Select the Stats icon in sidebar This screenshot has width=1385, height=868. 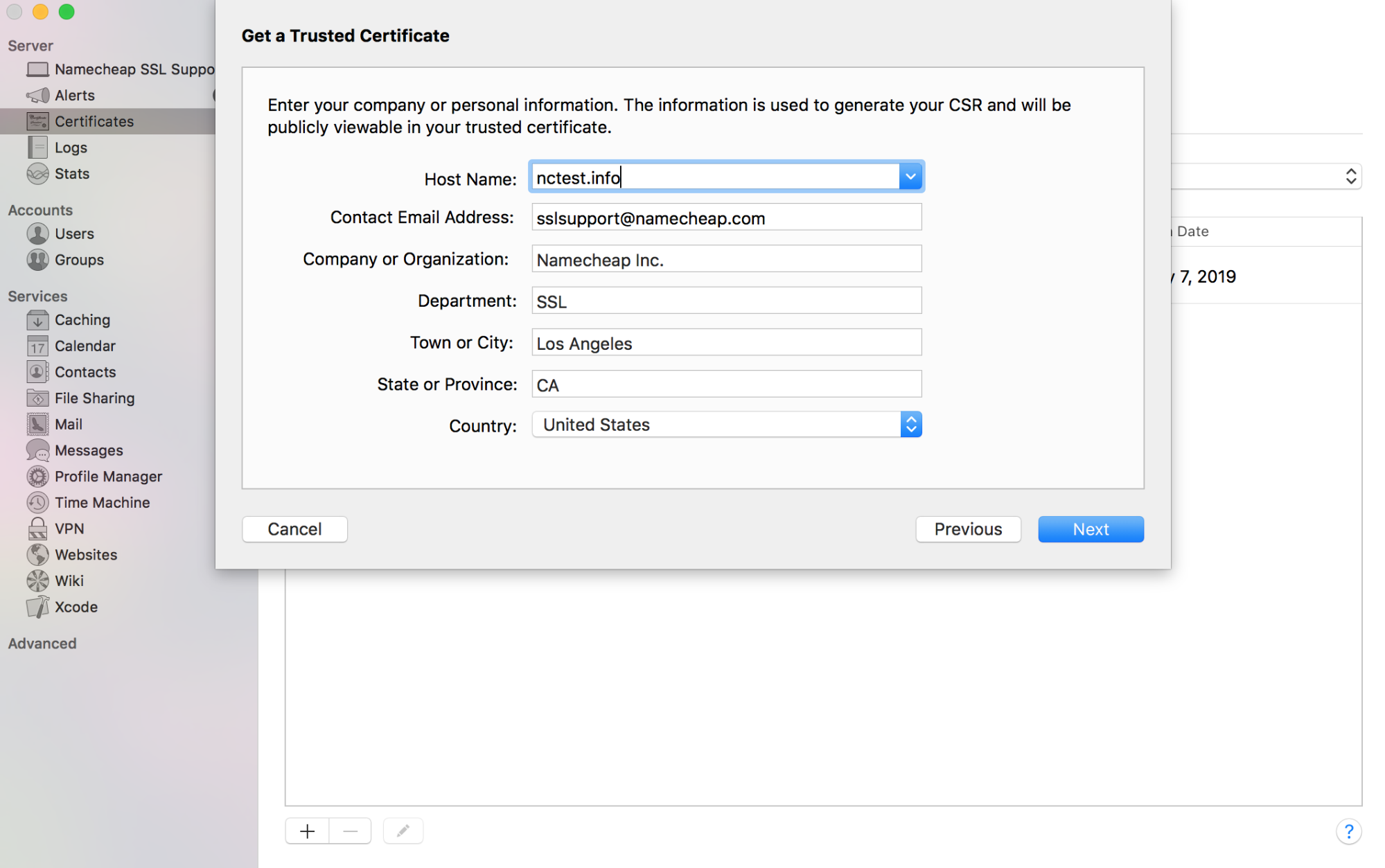pyautogui.click(x=37, y=174)
